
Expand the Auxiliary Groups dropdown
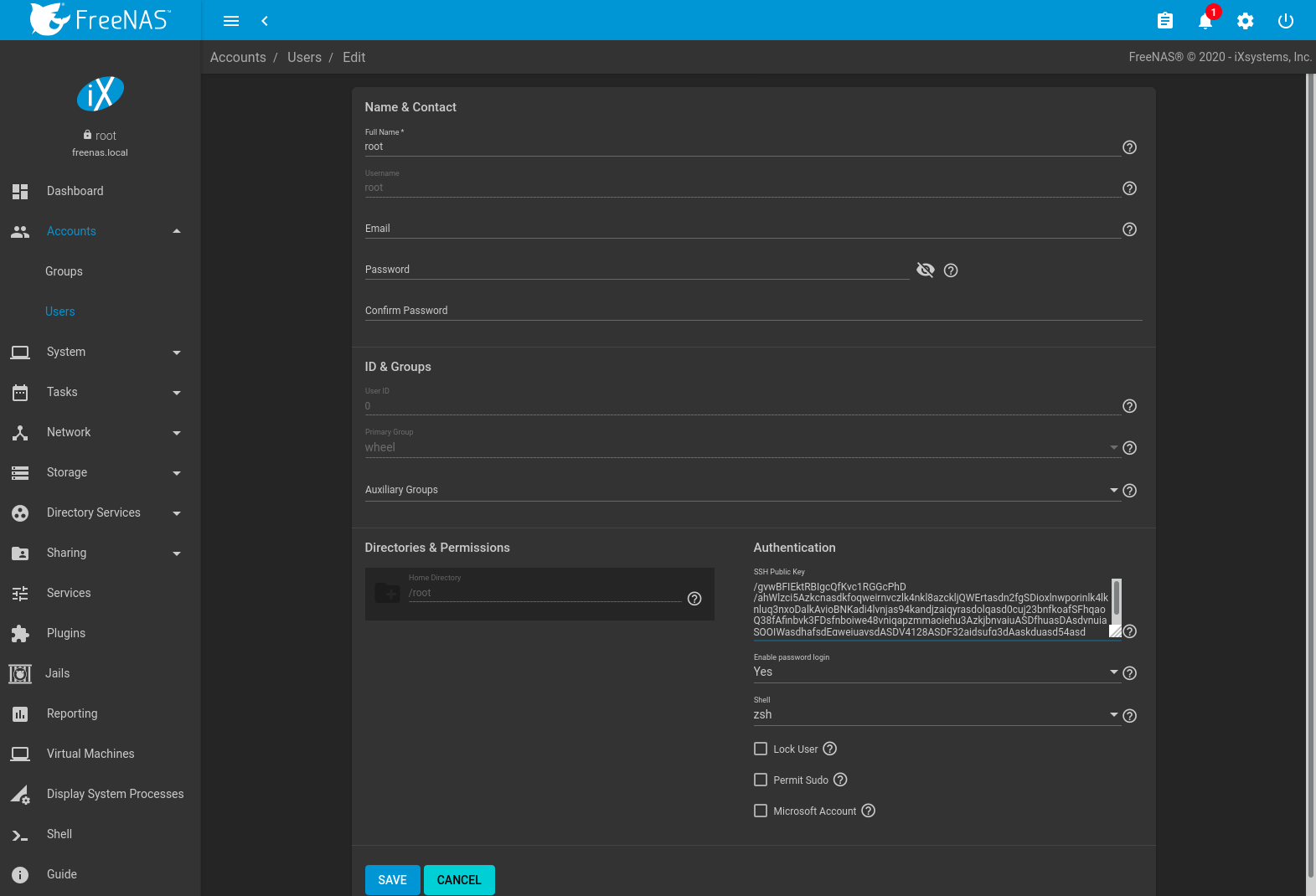(741, 490)
